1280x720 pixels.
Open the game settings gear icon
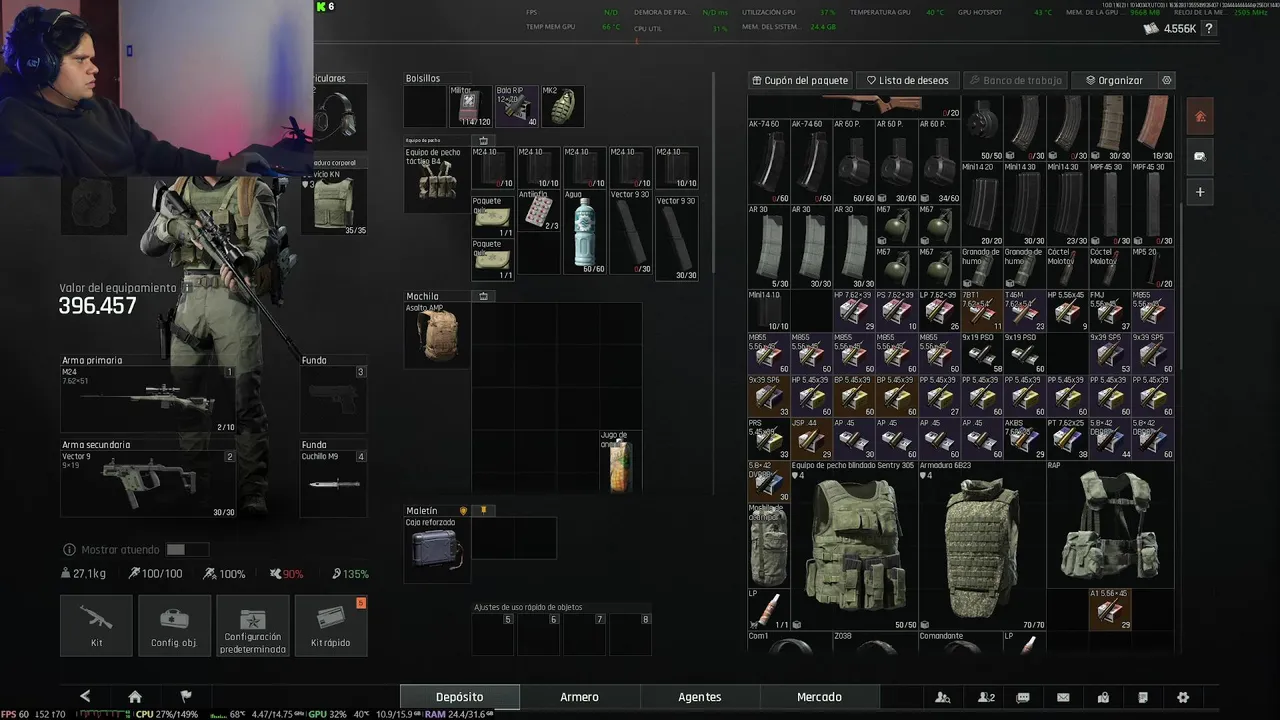pyautogui.click(x=1183, y=697)
